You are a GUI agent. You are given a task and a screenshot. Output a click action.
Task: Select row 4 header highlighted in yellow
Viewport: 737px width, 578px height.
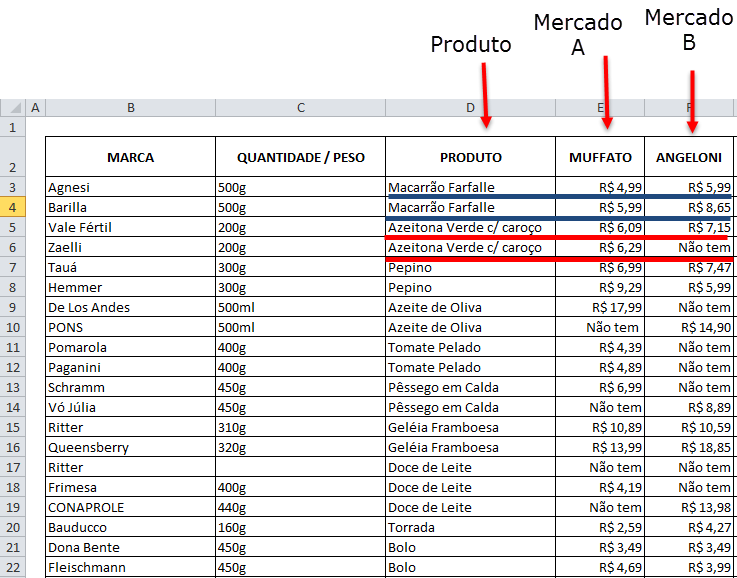point(13,207)
